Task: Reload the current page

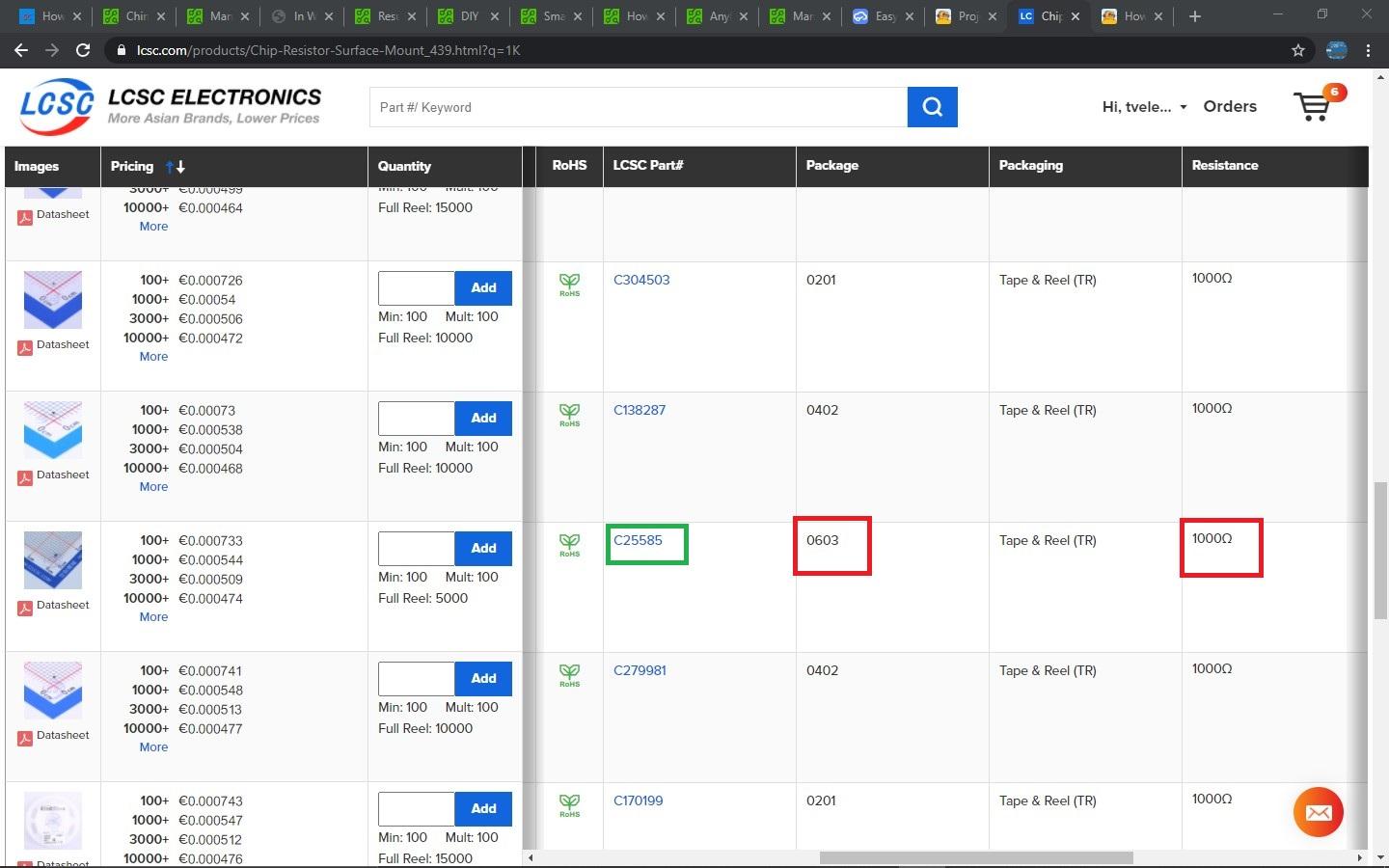Action: point(83,50)
